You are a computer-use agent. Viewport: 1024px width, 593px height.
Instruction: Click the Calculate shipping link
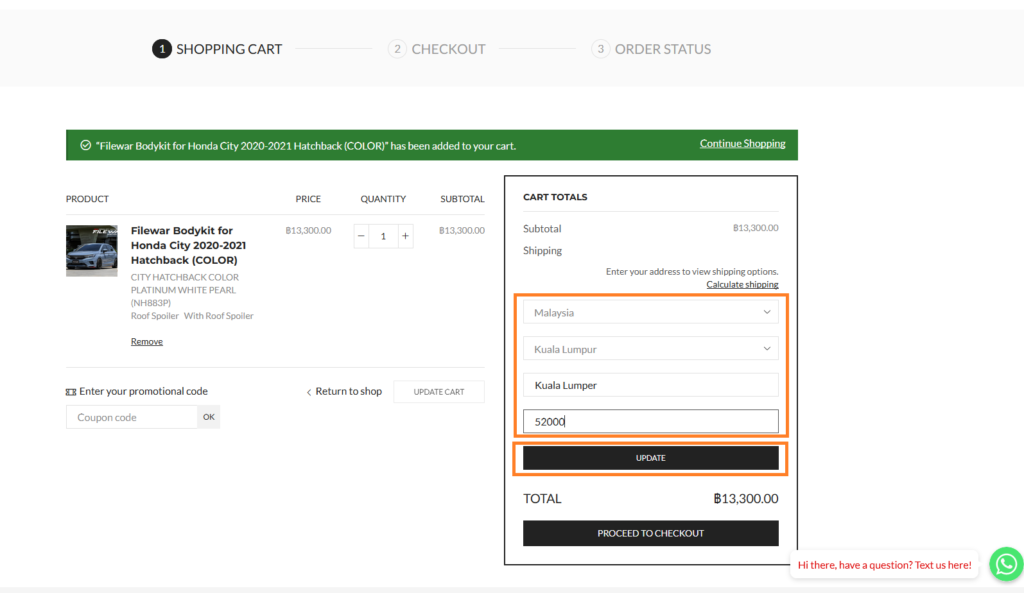[x=742, y=284]
